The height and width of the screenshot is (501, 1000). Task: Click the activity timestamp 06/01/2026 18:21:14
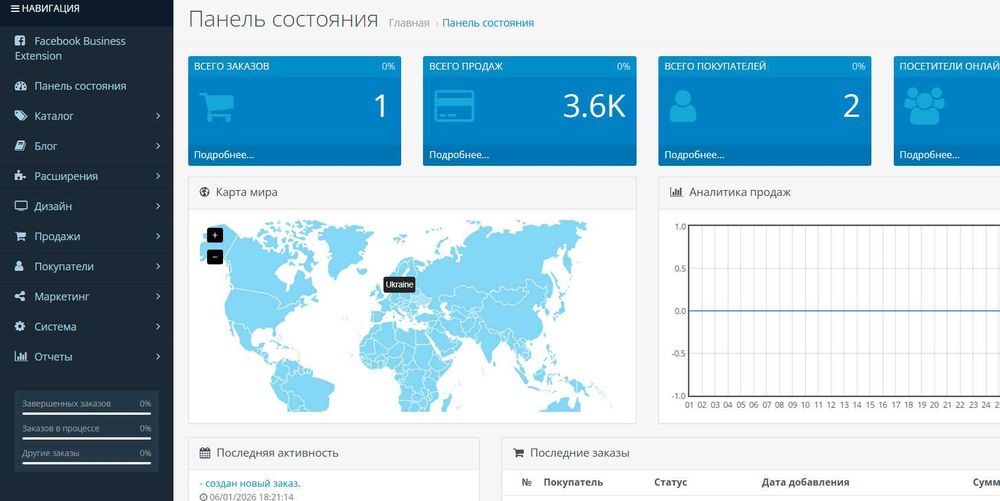[250, 497]
